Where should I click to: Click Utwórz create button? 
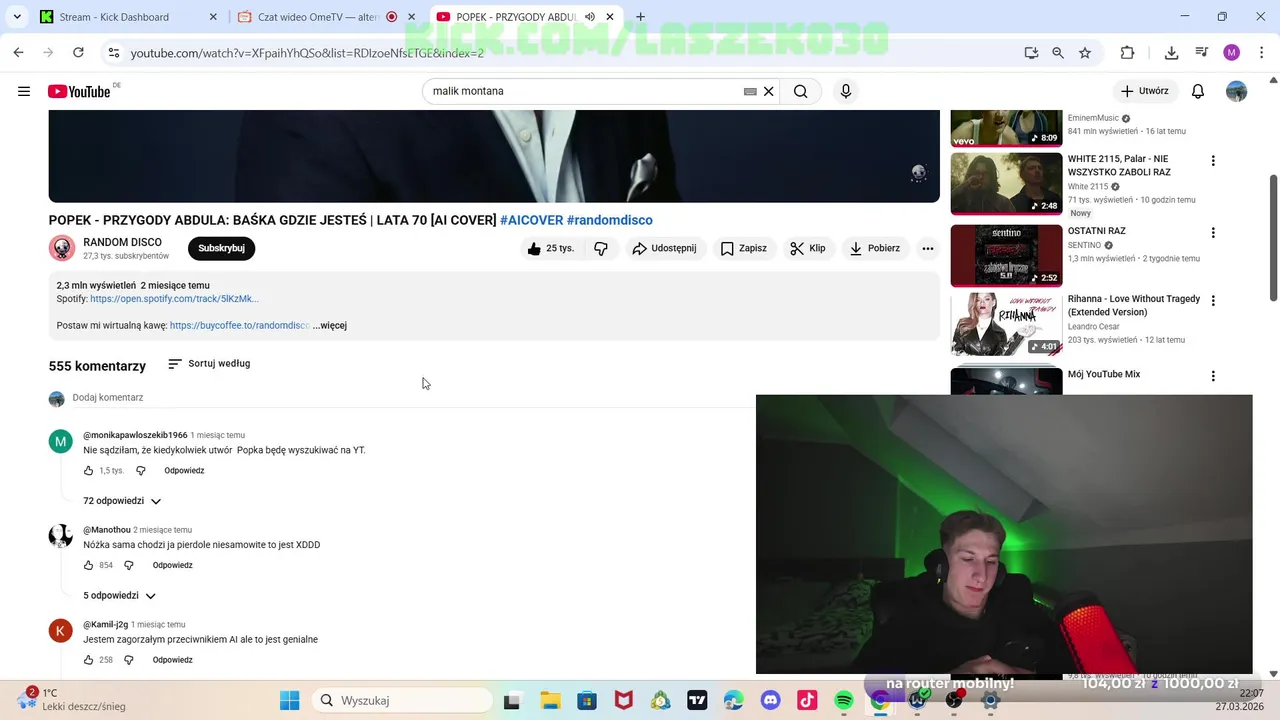[1144, 91]
